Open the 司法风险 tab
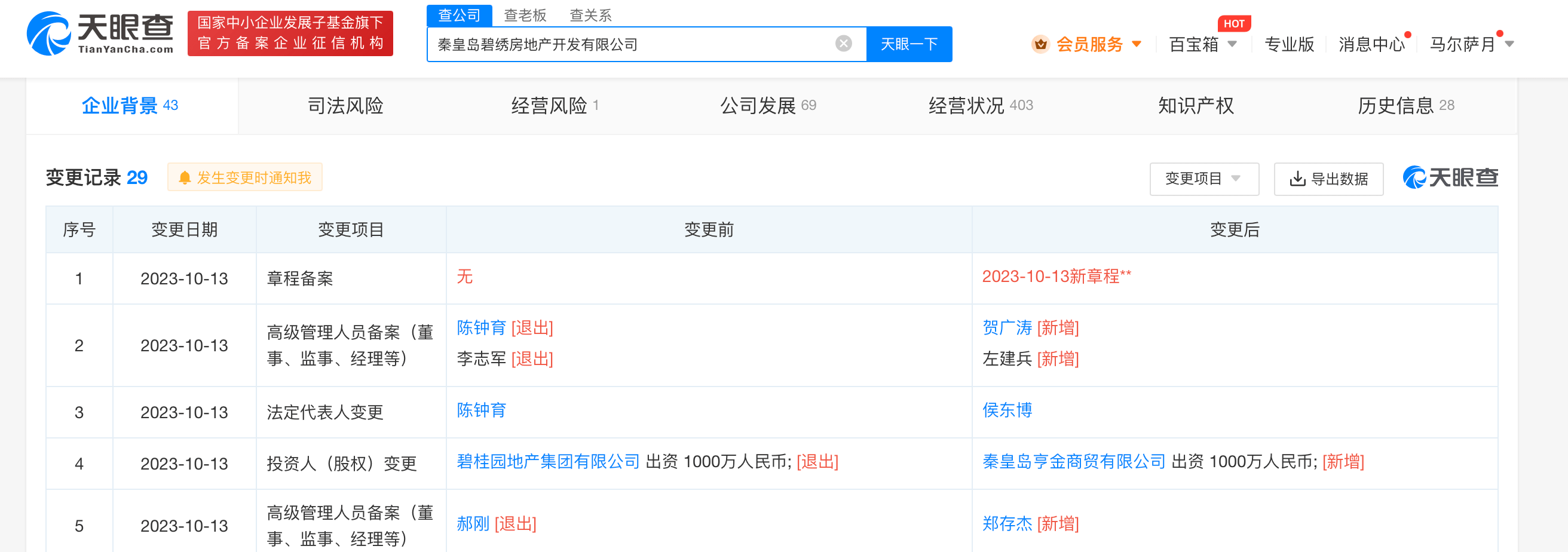This screenshot has width=1568, height=552. 345,106
